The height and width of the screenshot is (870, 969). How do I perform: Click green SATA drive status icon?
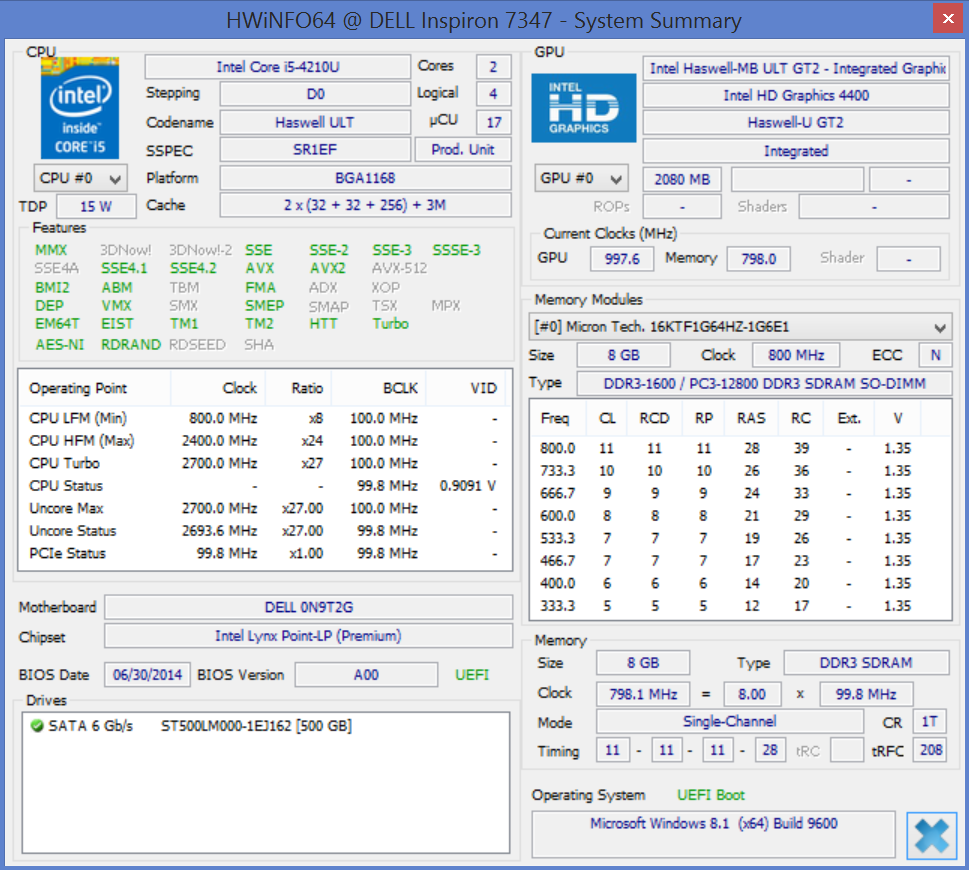click(37, 725)
